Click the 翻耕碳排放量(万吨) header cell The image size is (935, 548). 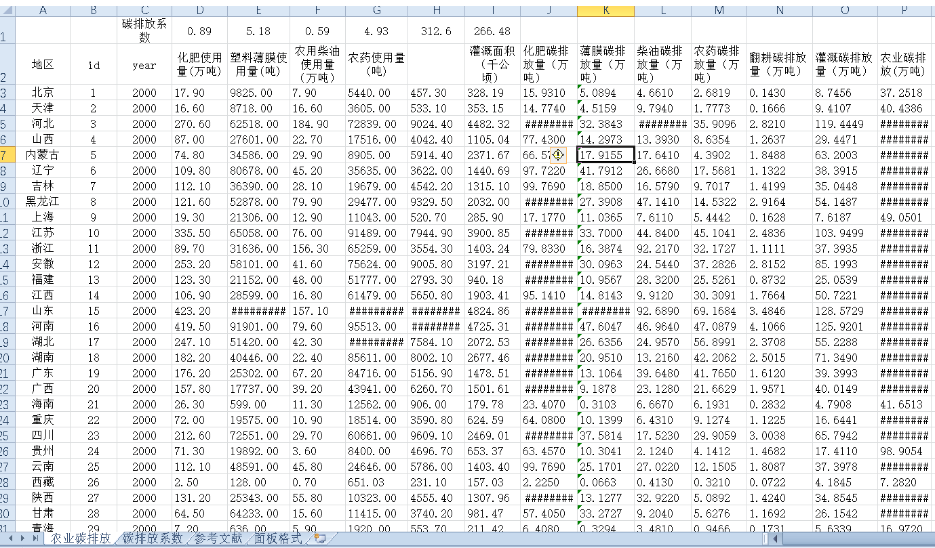[779, 64]
